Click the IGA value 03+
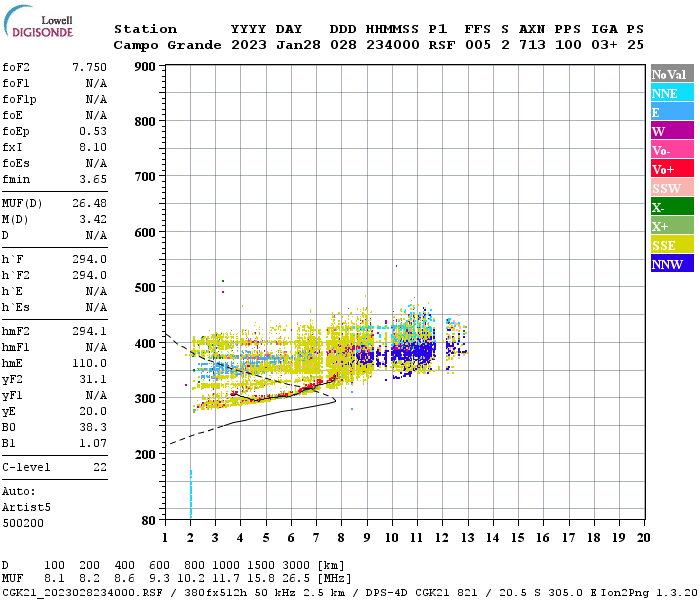 click(x=604, y=45)
